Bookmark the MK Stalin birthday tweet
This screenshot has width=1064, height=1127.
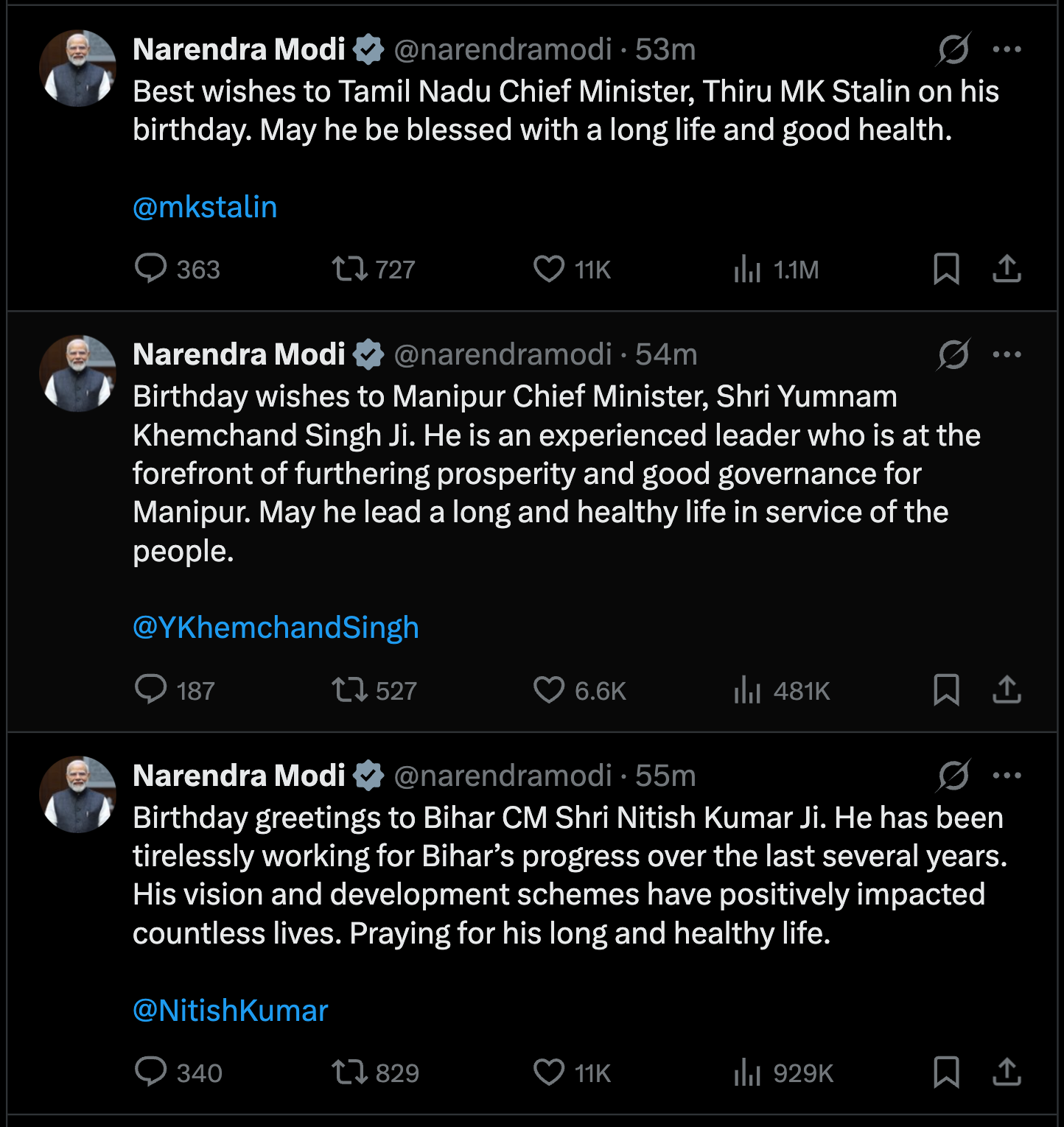[x=946, y=269]
